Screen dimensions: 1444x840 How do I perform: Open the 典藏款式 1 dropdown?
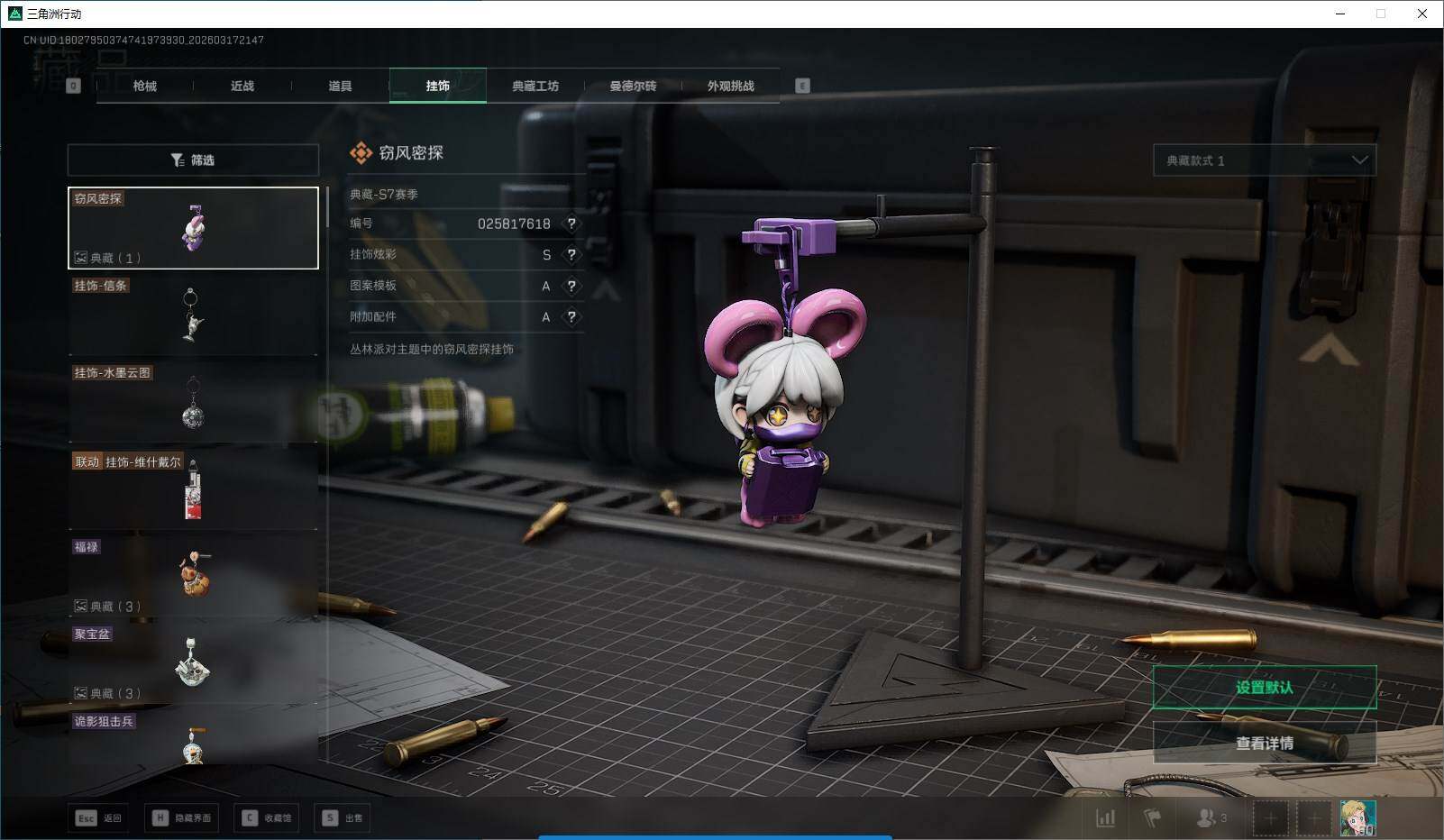pyautogui.click(x=1264, y=160)
